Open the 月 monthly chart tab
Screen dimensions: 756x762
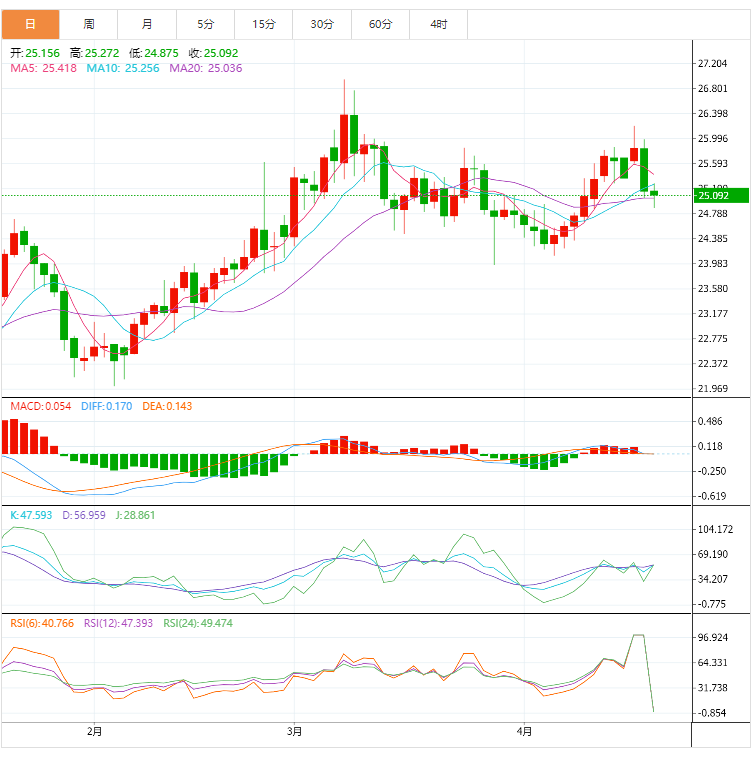click(x=147, y=24)
